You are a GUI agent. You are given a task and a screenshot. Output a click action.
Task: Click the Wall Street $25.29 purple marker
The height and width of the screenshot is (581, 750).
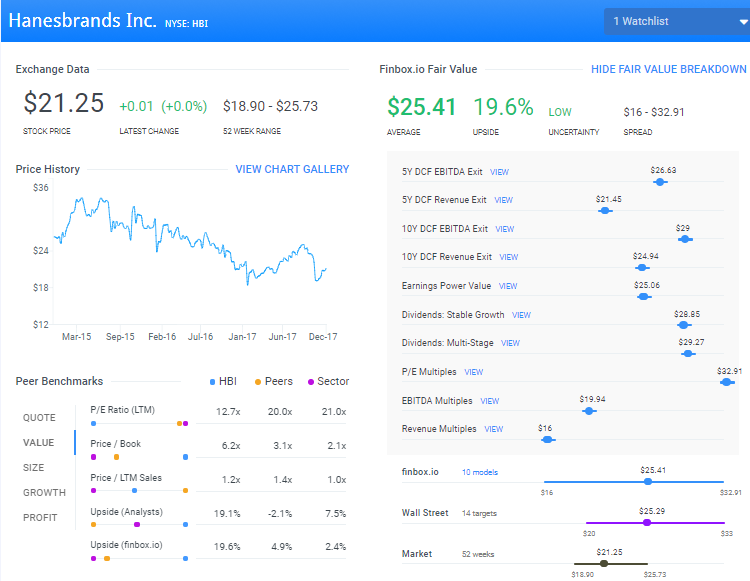pyautogui.click(x=647, y=523)
